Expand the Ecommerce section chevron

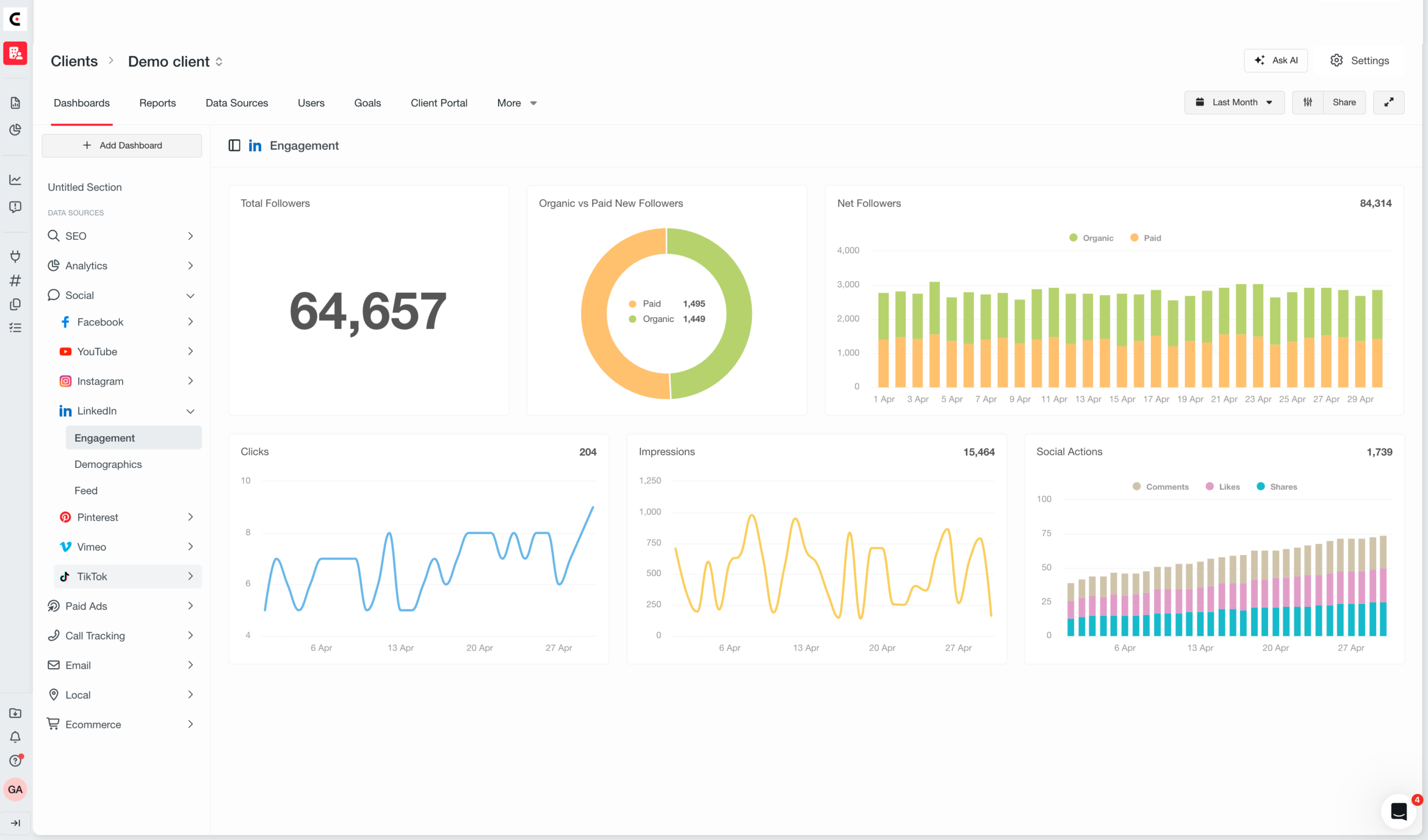(x=190, y=725)
